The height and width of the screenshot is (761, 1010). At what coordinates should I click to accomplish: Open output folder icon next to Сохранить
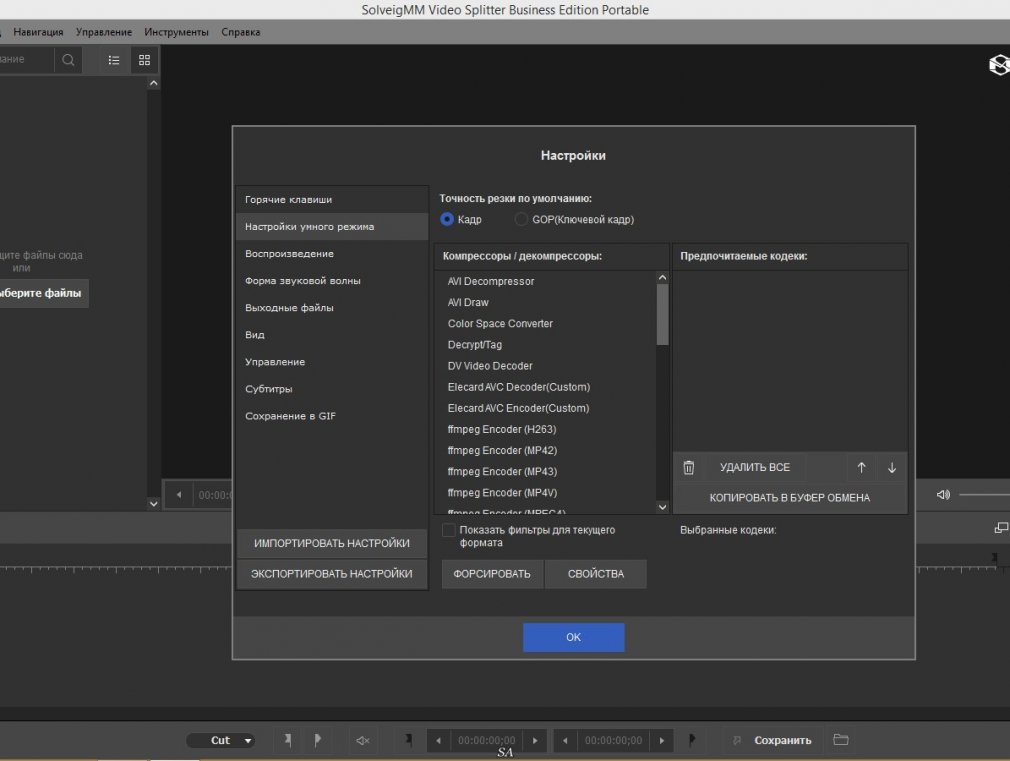841,739
